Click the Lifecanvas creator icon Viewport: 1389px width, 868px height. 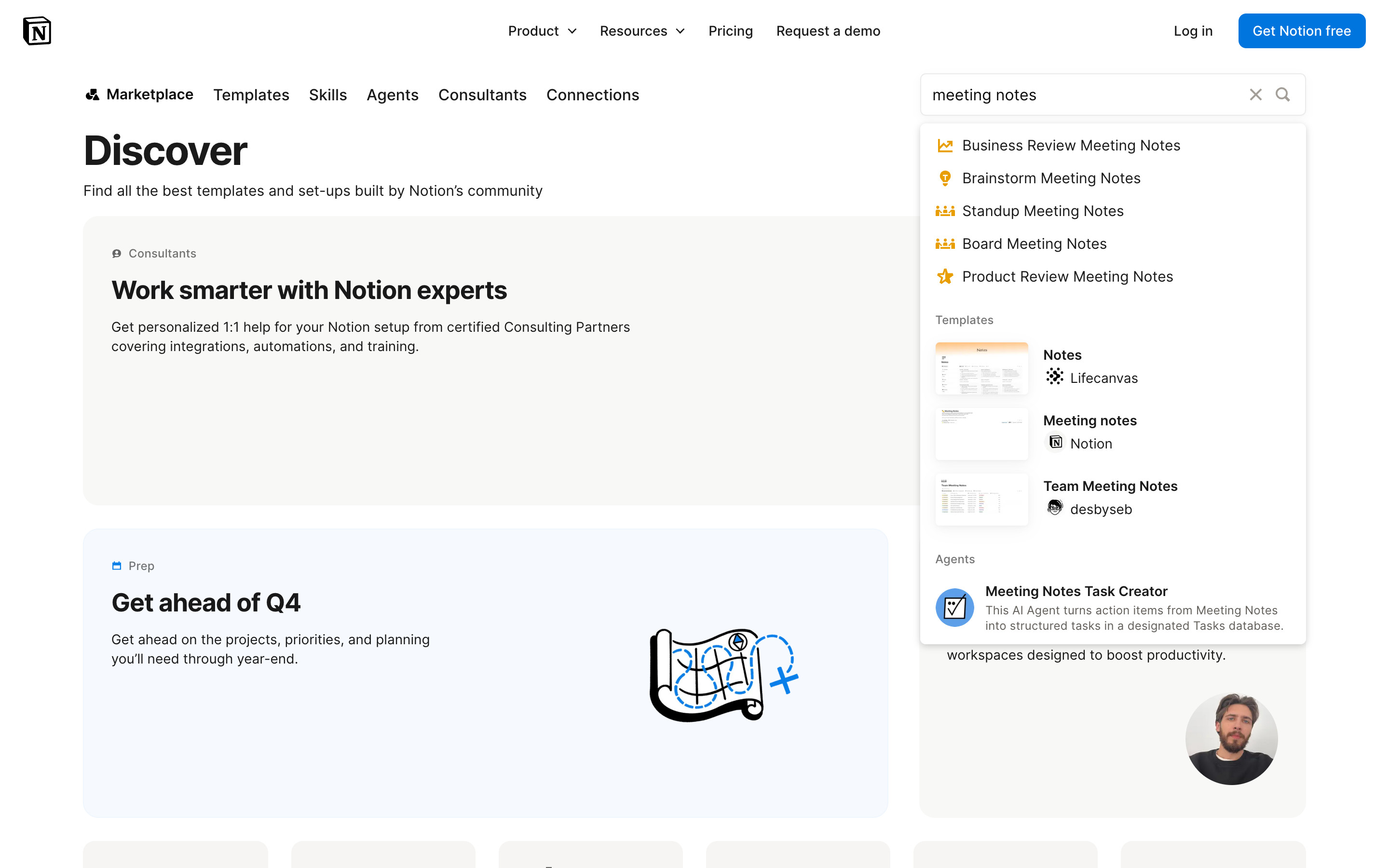pos(1054,377)
